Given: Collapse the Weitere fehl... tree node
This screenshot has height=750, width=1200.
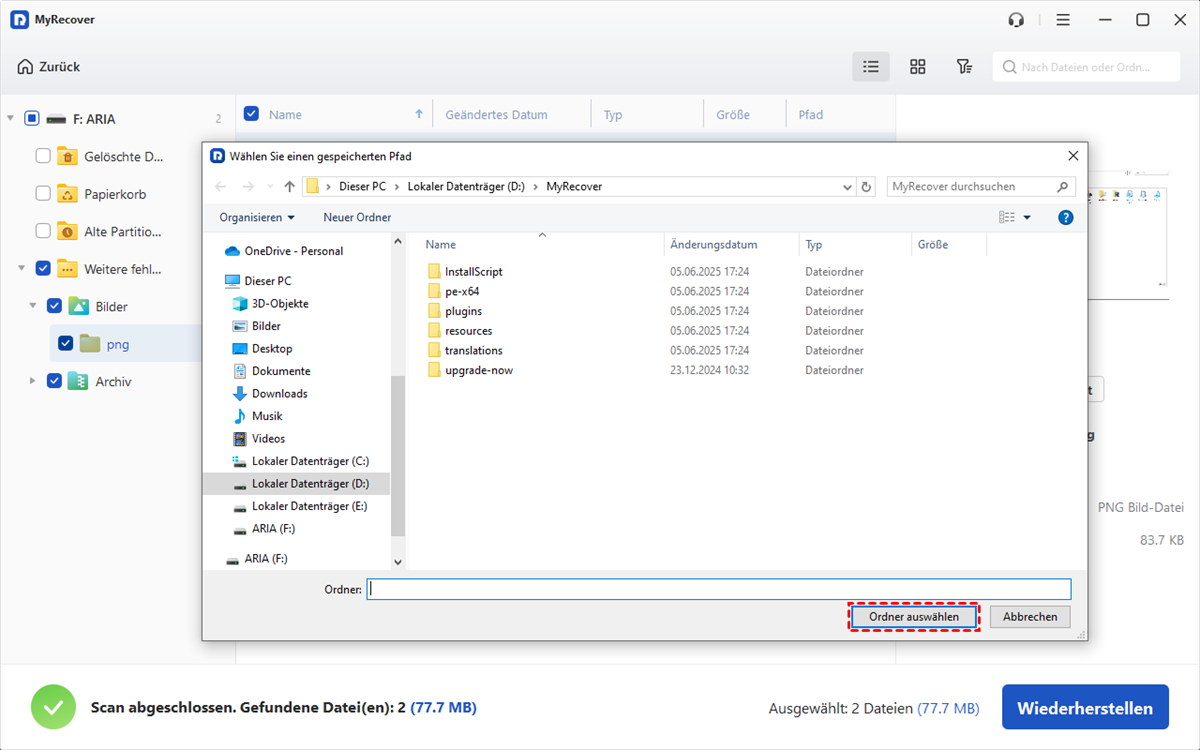Looking at the screenshot, I should (21, 268).
